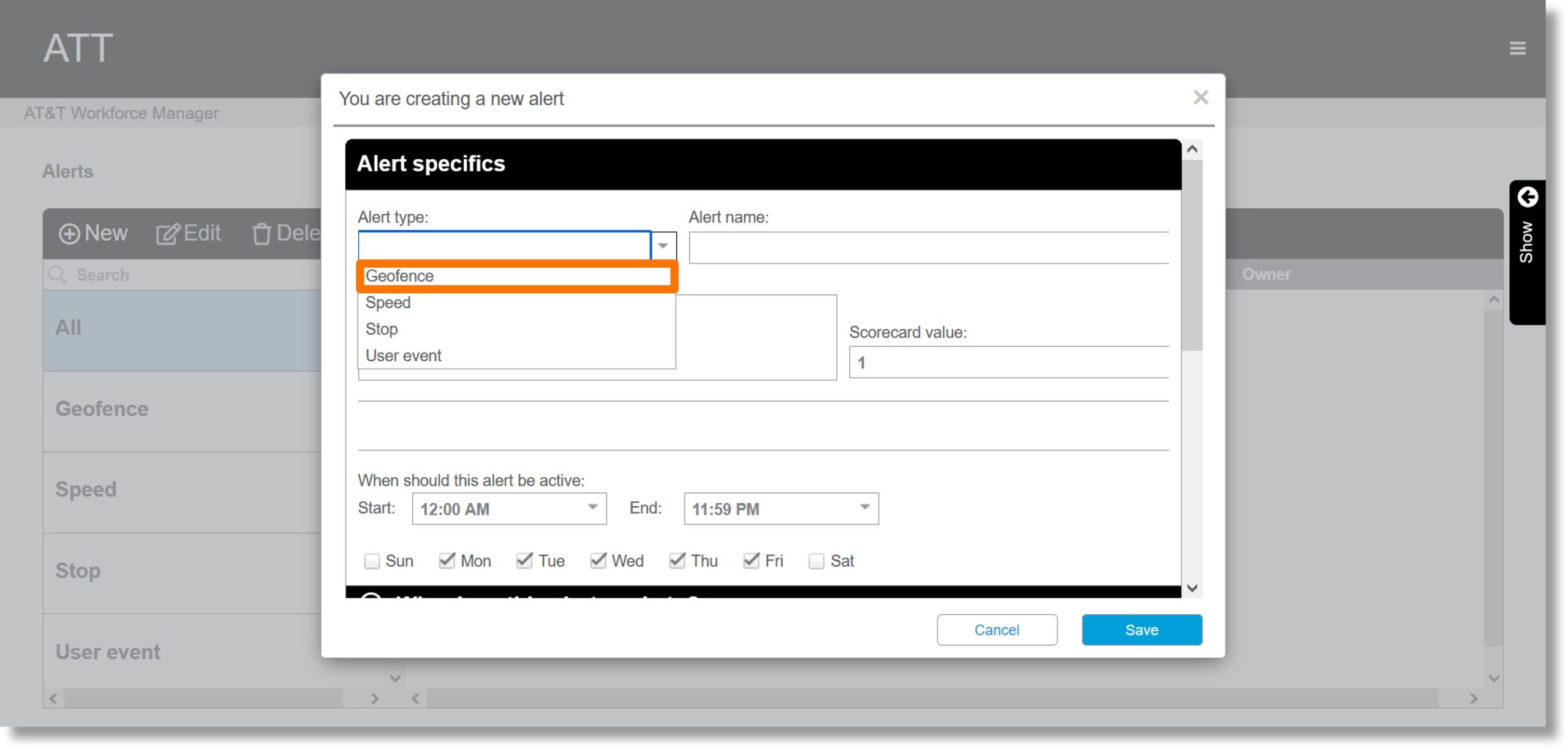Viewport: 1568px width, 749px height.
Task: Click the Save button
Action: click(x=1142, y=629)
